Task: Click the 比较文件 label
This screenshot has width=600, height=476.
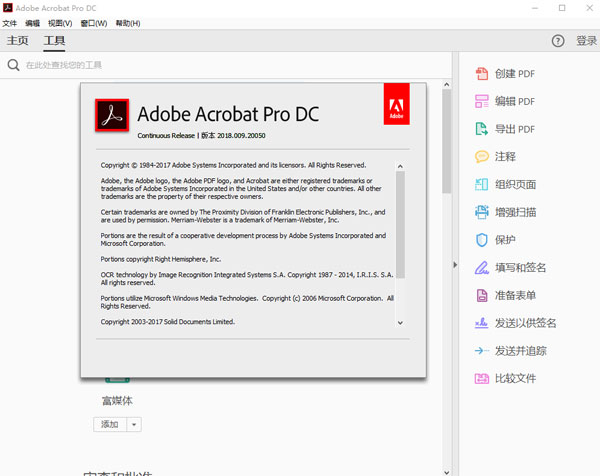Action: click(515, 378)
